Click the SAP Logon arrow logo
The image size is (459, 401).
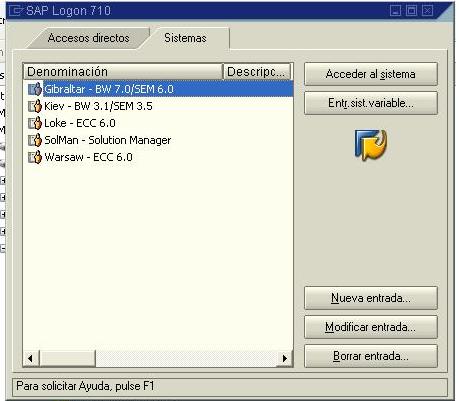tap(371, 145)
